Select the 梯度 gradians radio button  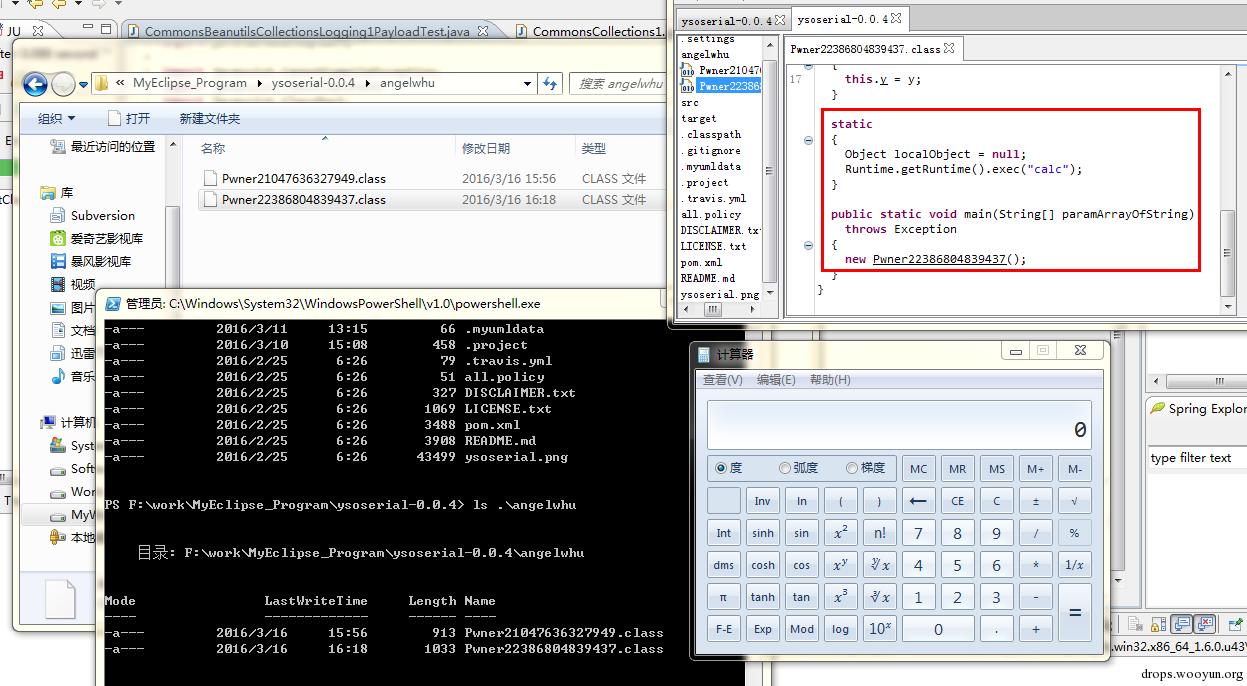point(852,468)
